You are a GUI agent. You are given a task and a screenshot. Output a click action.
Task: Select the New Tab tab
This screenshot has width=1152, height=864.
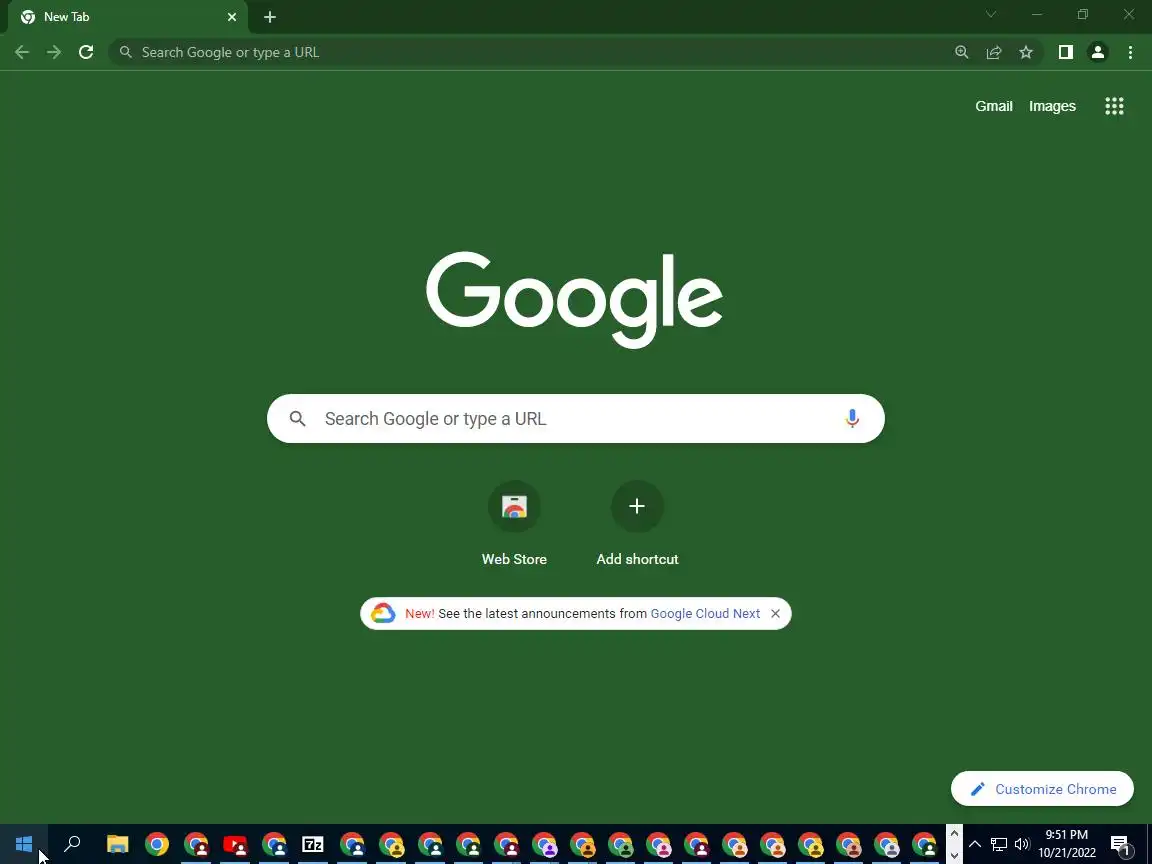pyautogui.click(x=128, y=17)
